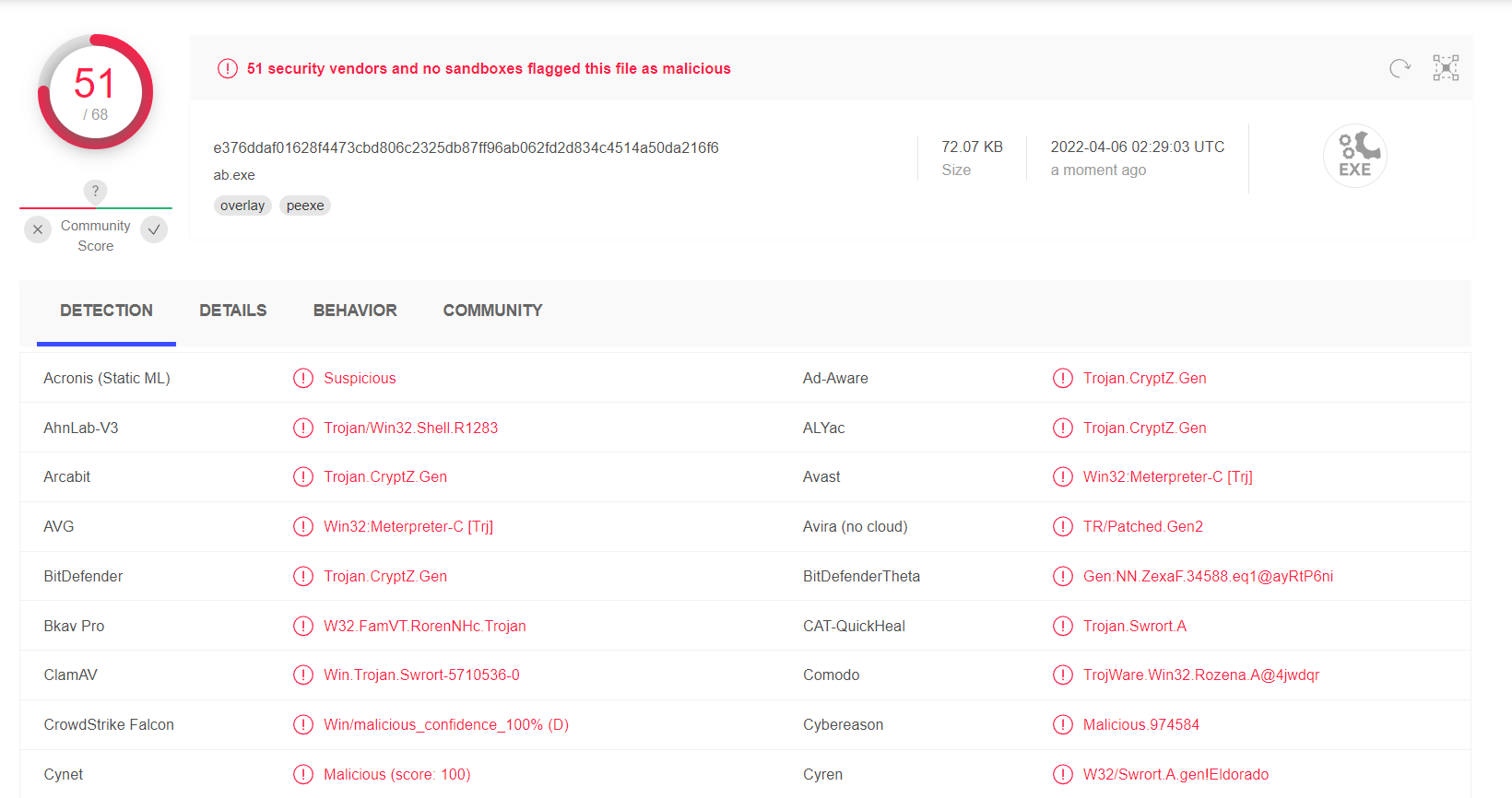Screen dimensions: 1512x798
Task: Click the Malicious (score: 100) result
Action: 397,775
